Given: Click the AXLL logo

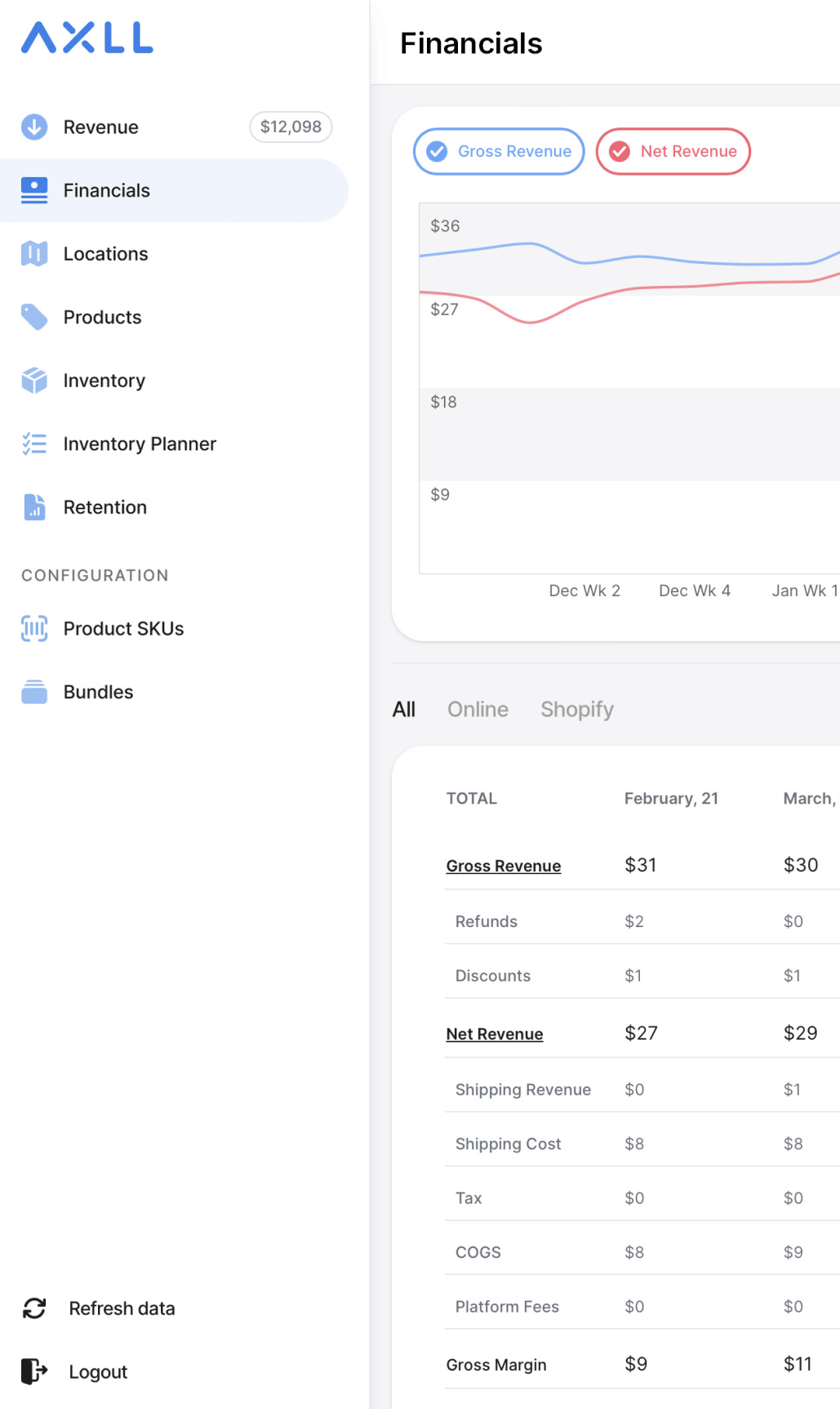Looking at the screenshot, I should coord(87,38).
